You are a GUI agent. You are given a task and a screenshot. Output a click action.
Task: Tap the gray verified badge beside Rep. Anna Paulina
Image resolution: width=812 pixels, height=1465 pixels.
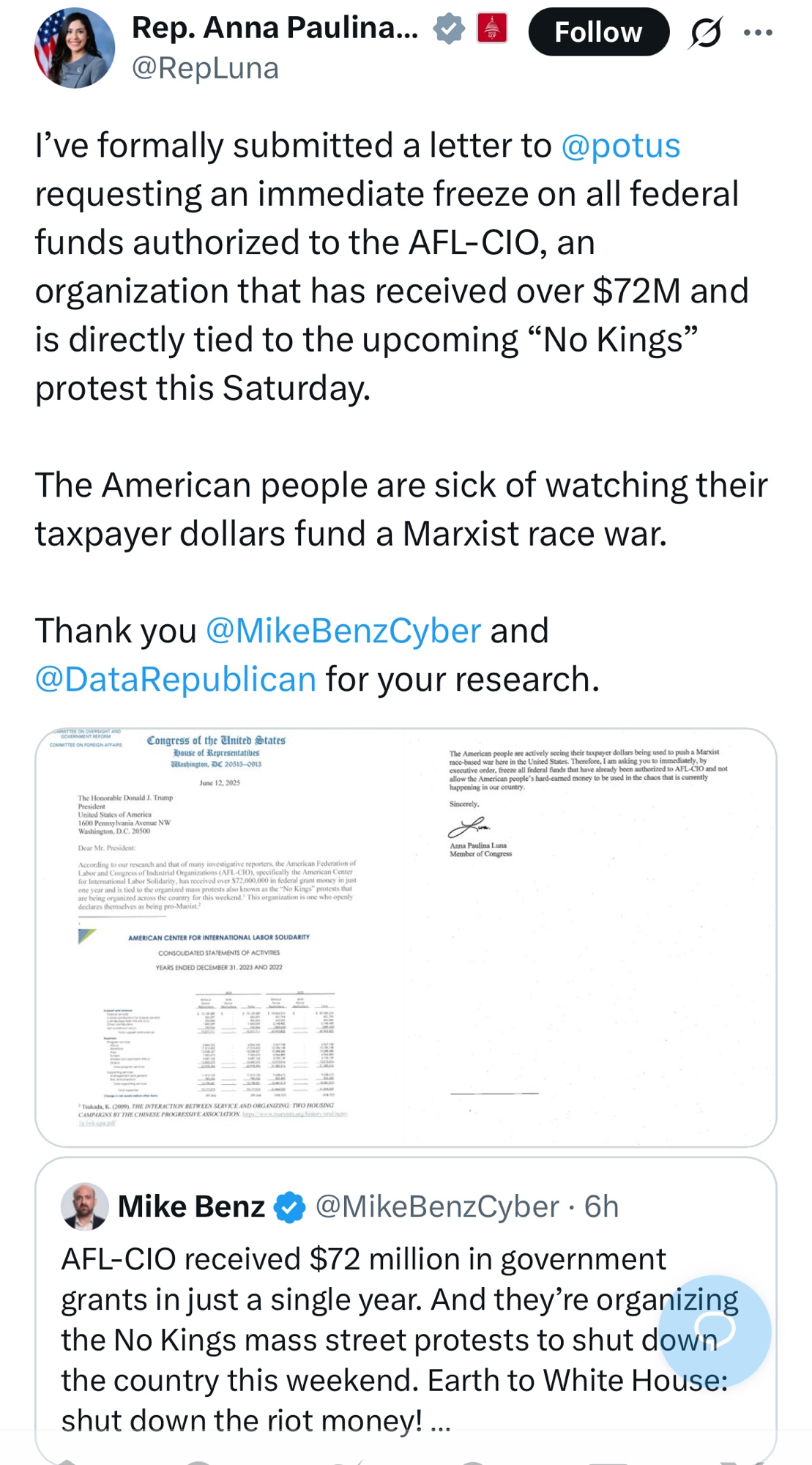[449, 29]
